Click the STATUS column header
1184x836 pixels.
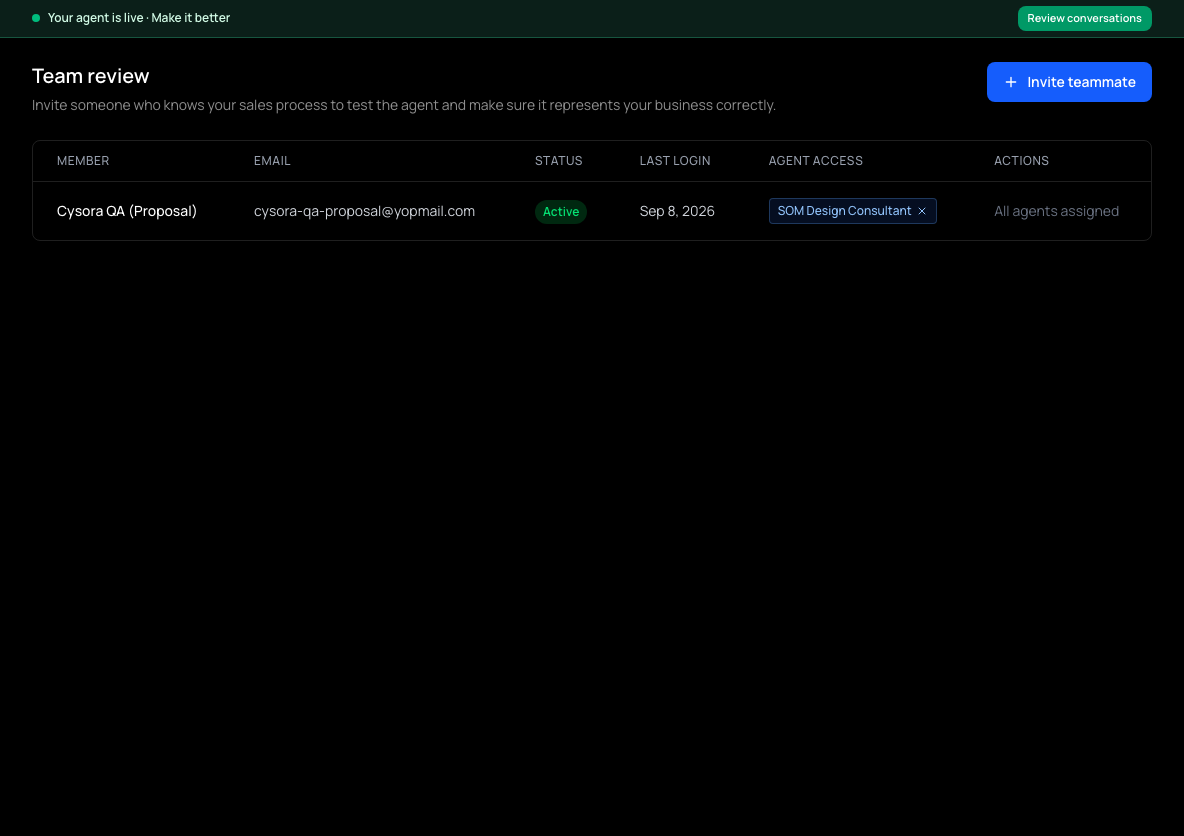pyautogui.click(x=558, y=161)
